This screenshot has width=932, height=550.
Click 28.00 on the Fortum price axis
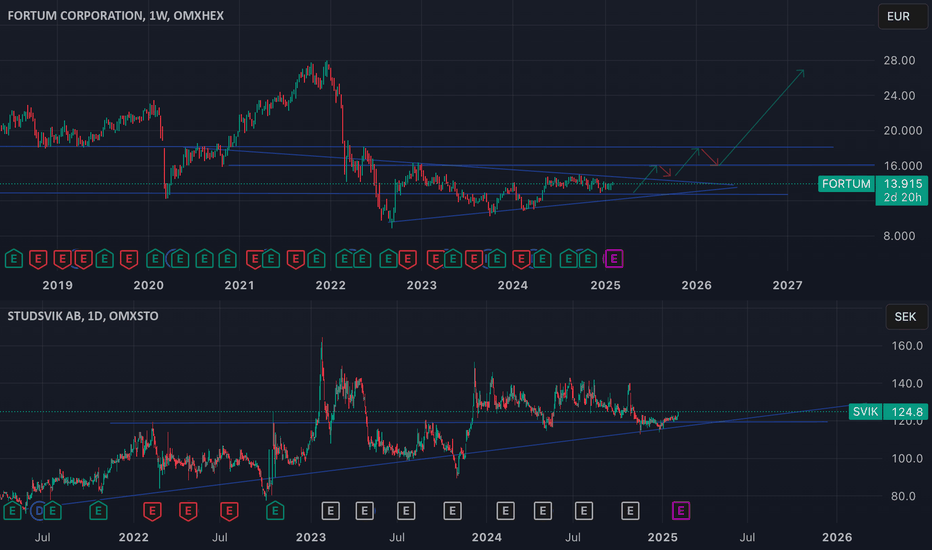coord(899,60)
